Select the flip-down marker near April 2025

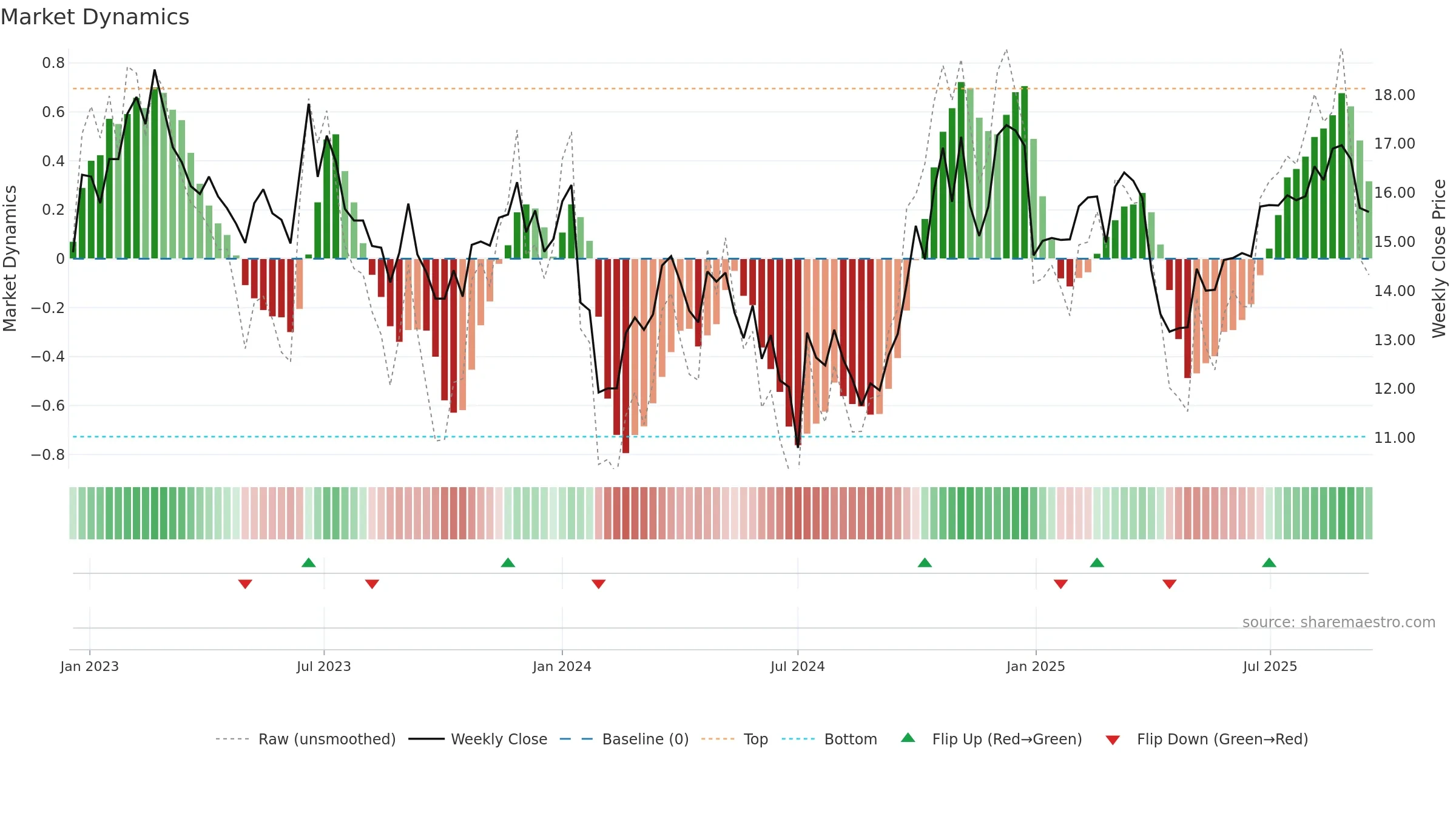pyautogui.click(x=1170, y=584)
